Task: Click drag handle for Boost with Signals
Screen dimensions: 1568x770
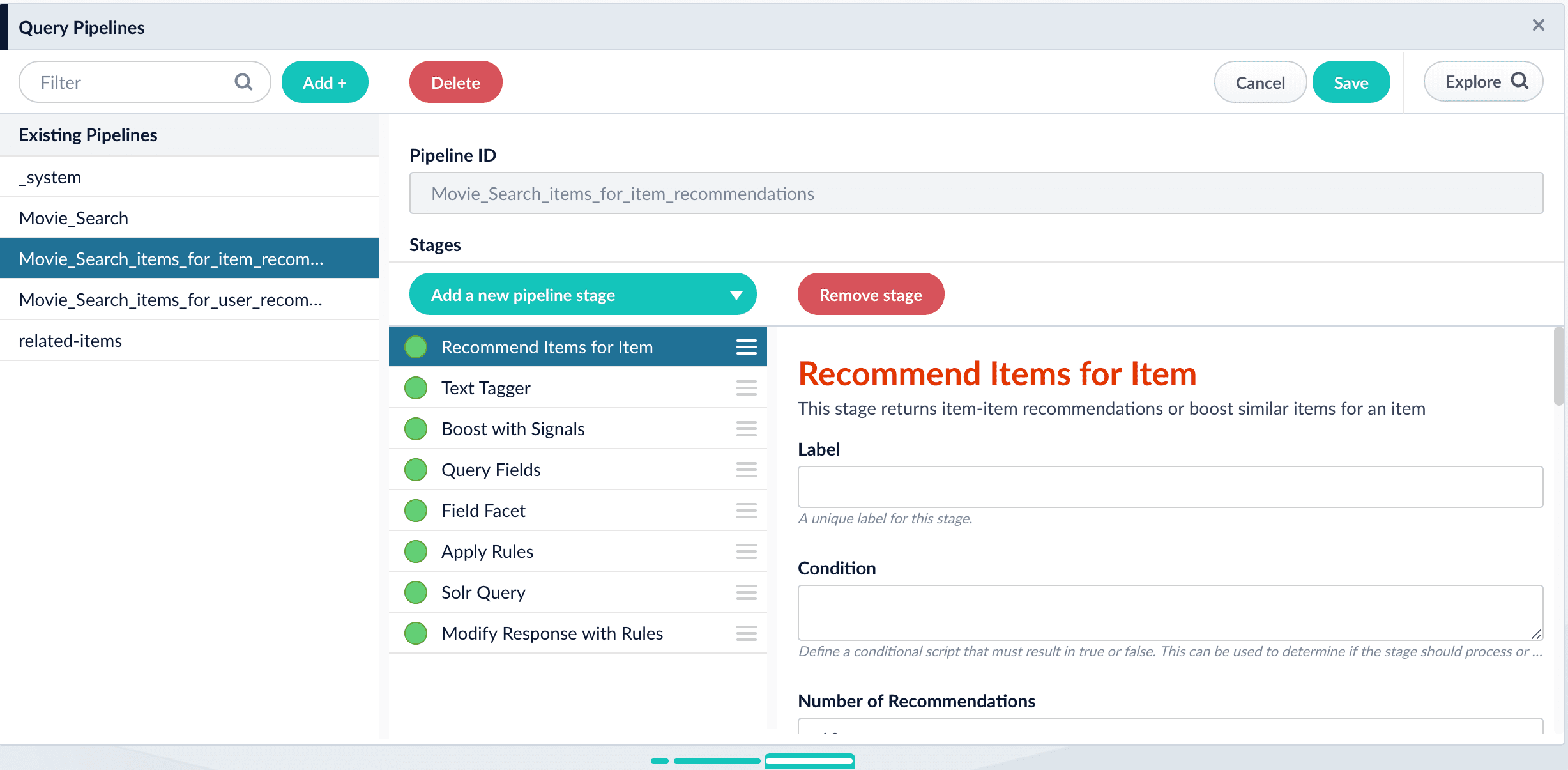Action: 746,429
